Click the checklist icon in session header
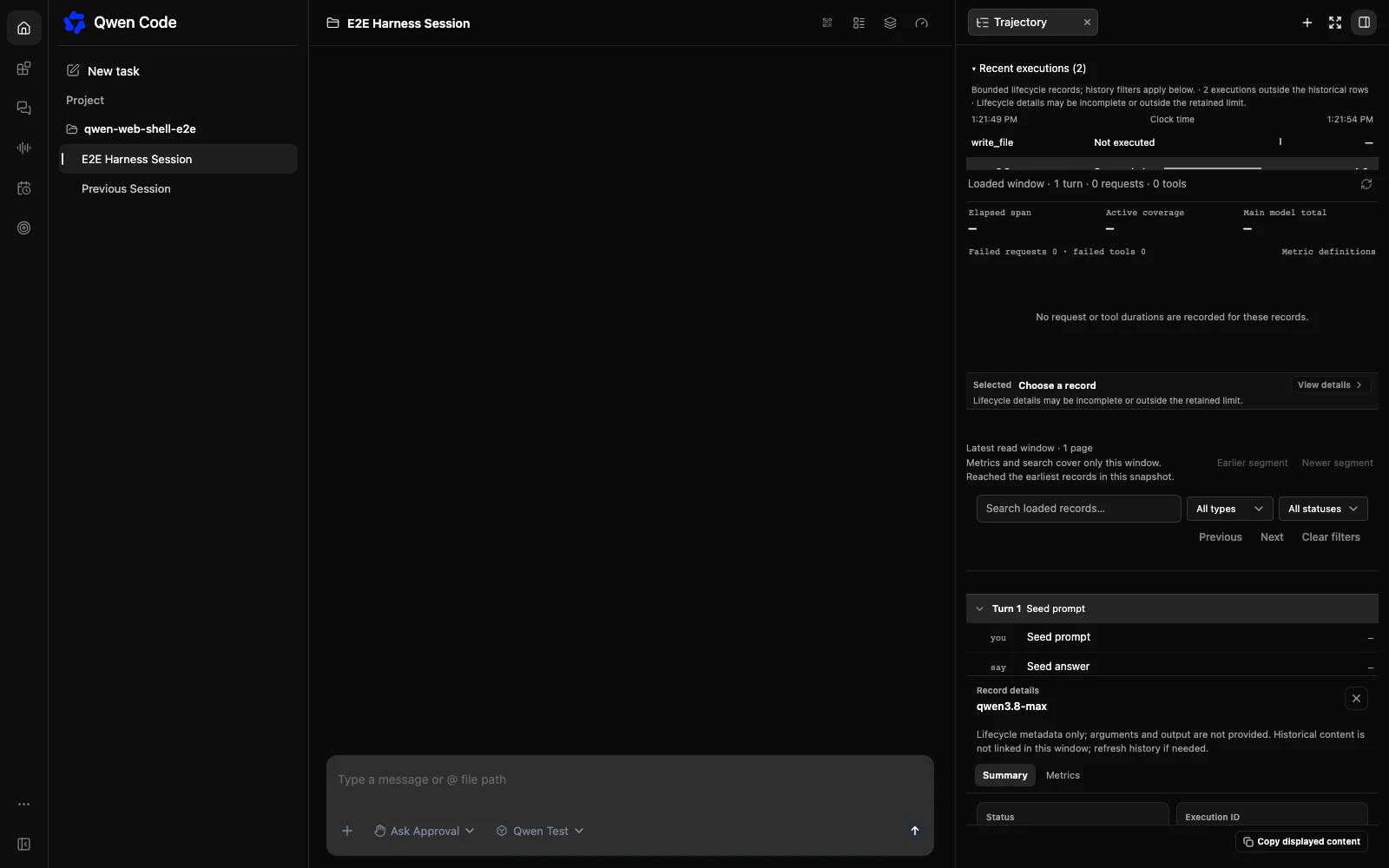This screenshot has width=1389, height=868. pyautogui.click(x=859, y=23)
